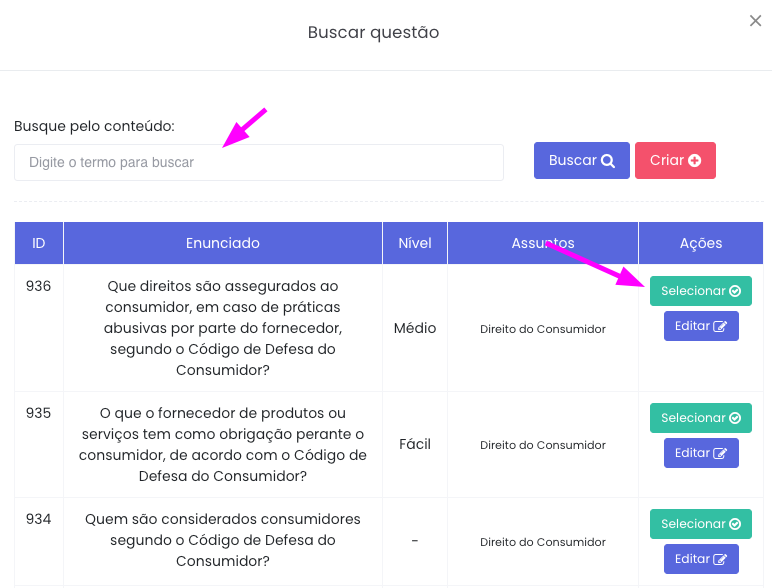This screenshot has width=772, height=588.
Task: Click the magnifier icon in Buscar
Action: click(608, 161)
